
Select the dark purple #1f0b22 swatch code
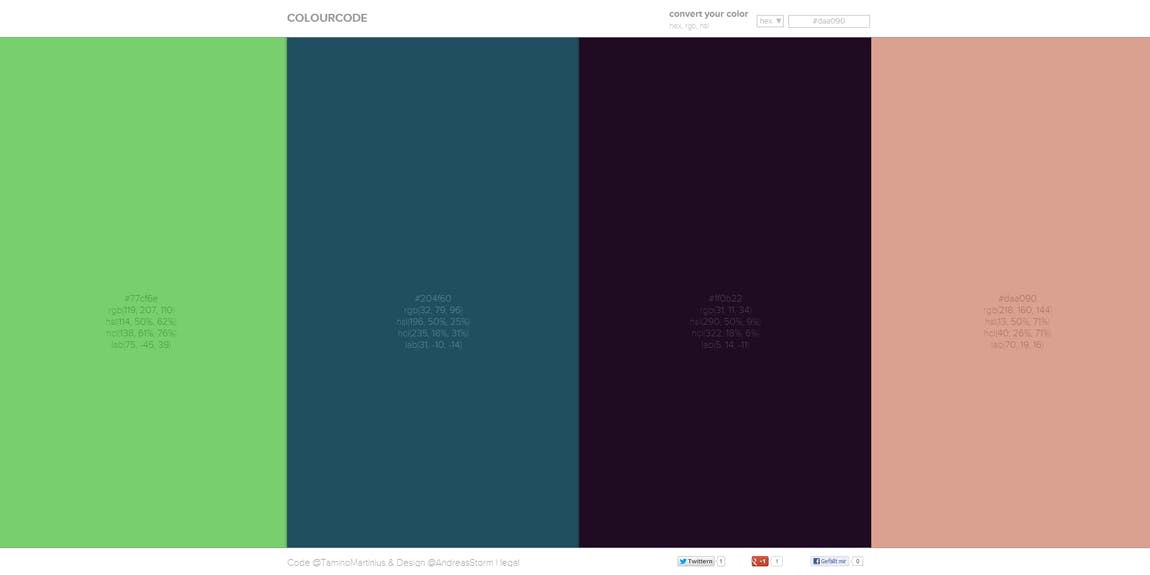(x=725, y=299)
